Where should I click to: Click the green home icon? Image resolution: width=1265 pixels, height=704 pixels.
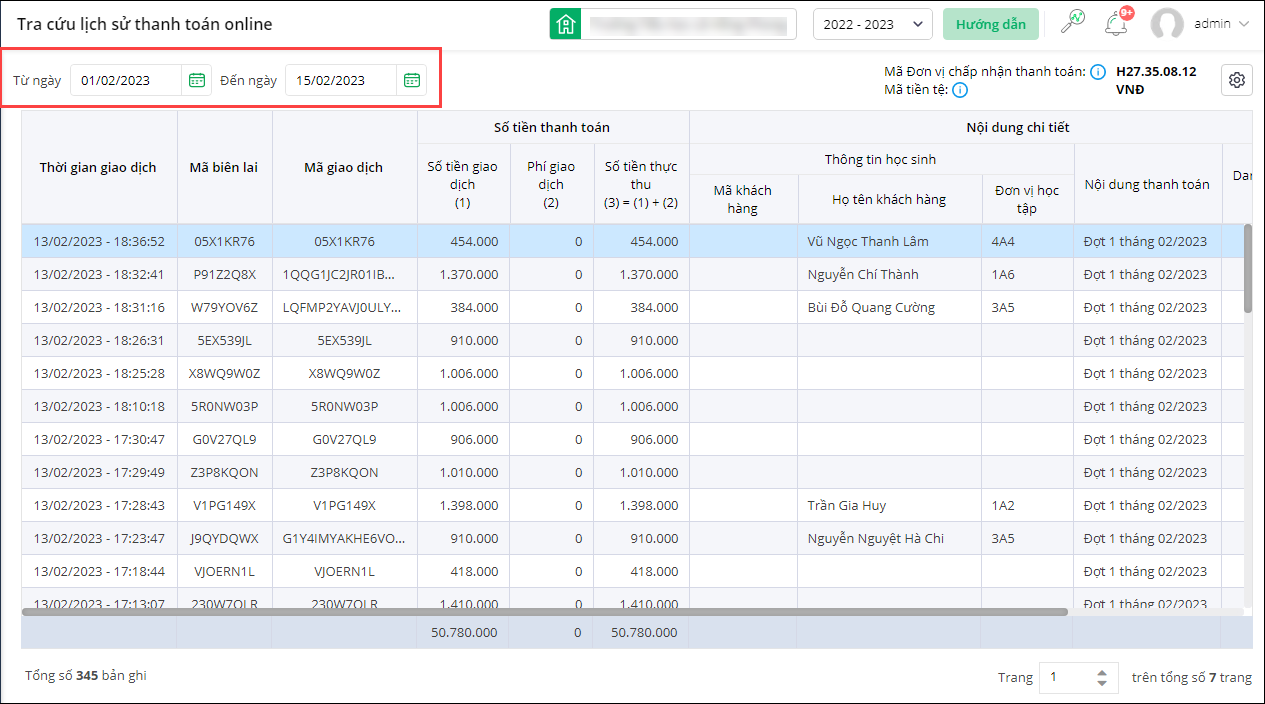[x=566, y=24]
